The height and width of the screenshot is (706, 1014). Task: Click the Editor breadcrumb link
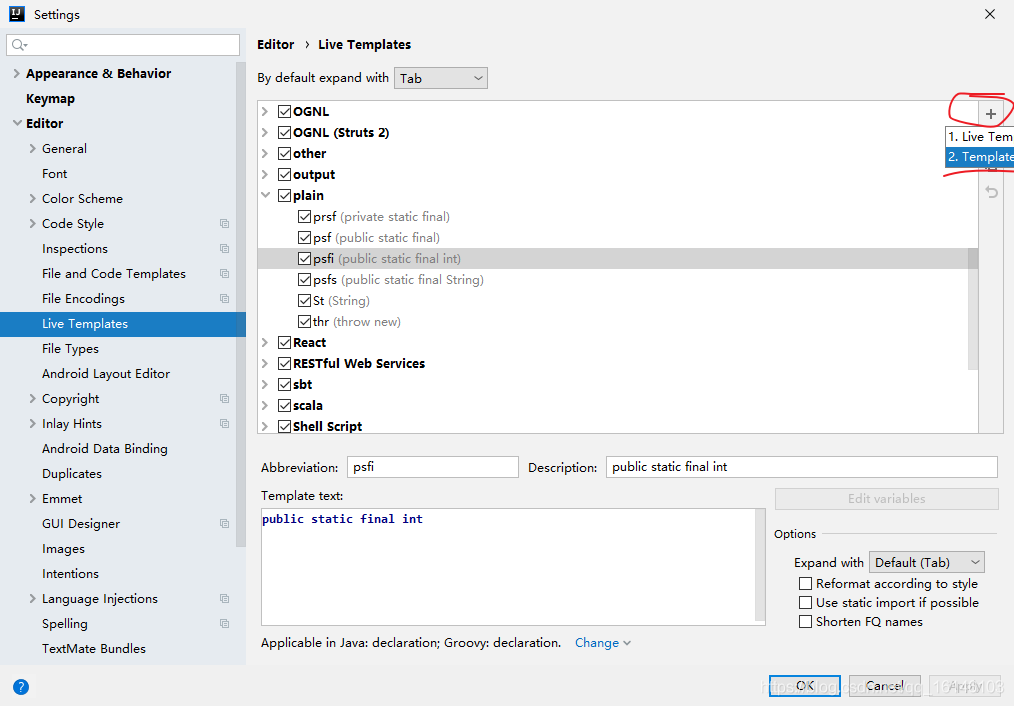[275, 45]
